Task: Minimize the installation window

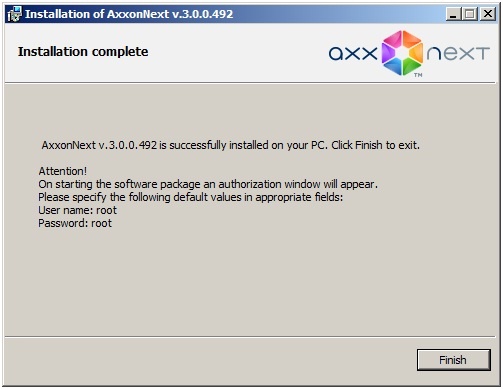Action: point(454,14)
